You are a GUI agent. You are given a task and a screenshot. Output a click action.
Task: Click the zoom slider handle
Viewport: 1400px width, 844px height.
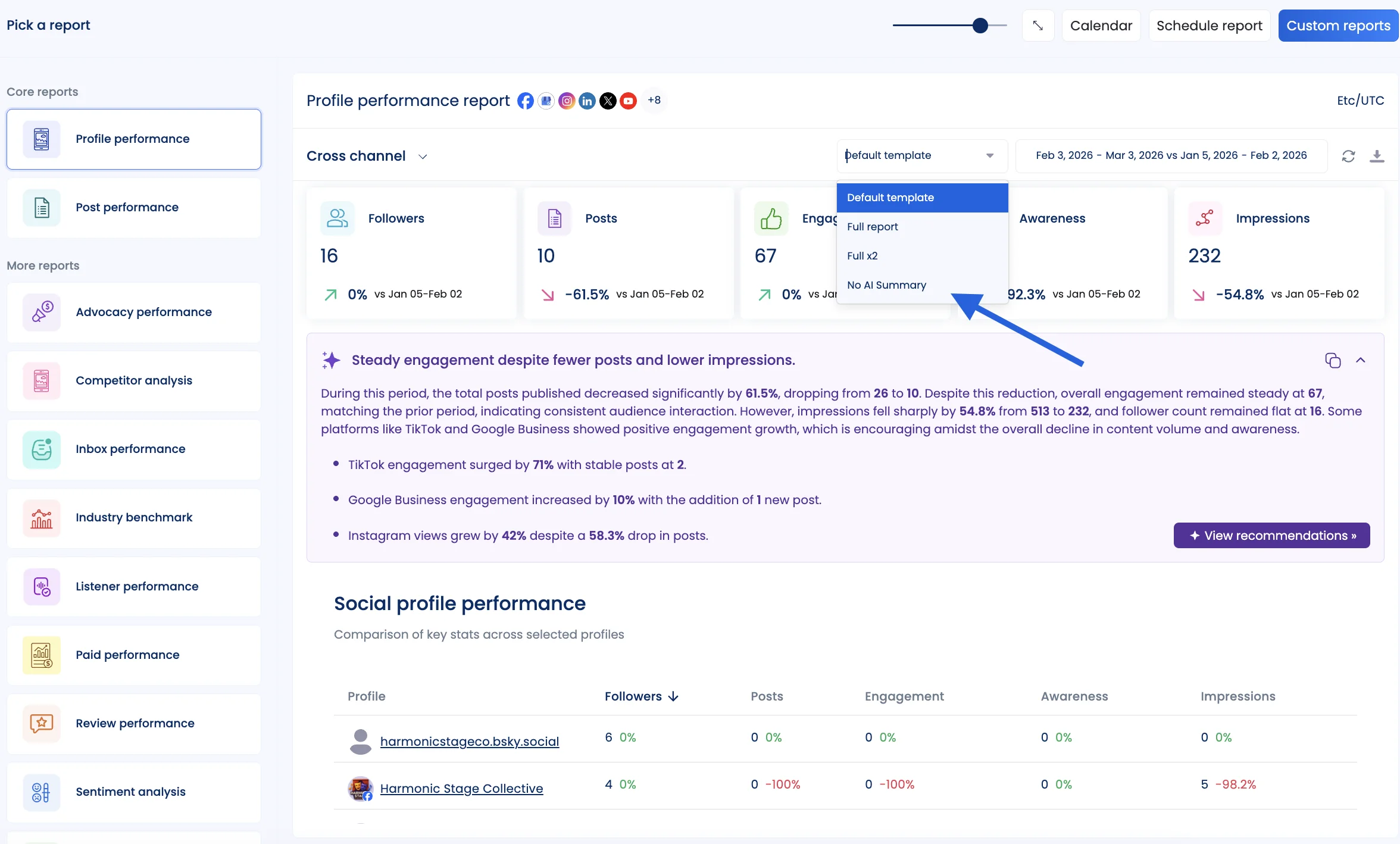980,26
